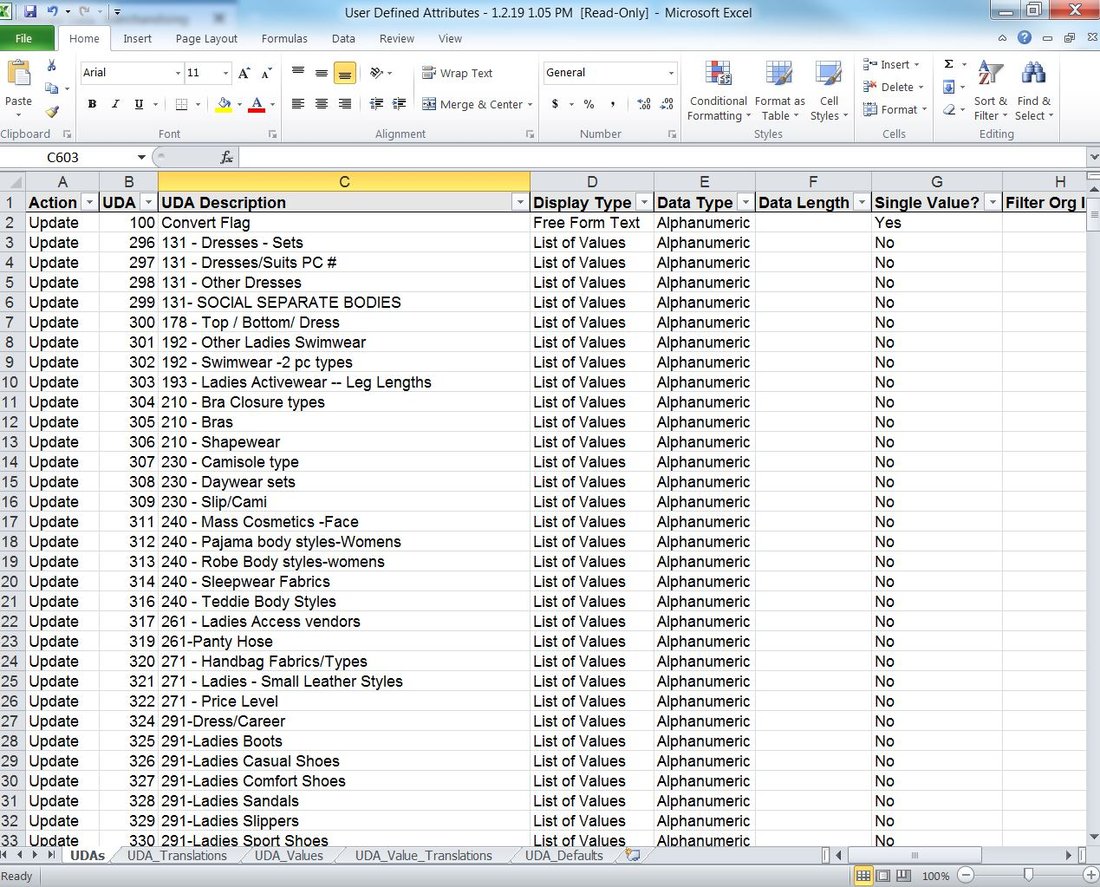Click the Copy icon in Clipboard group

pos(51,88)
